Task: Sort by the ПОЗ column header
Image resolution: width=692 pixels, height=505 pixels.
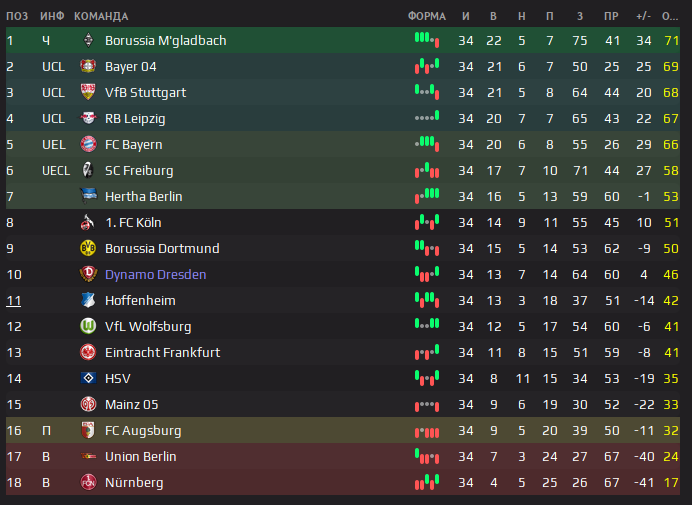Action: coord(17,16)
